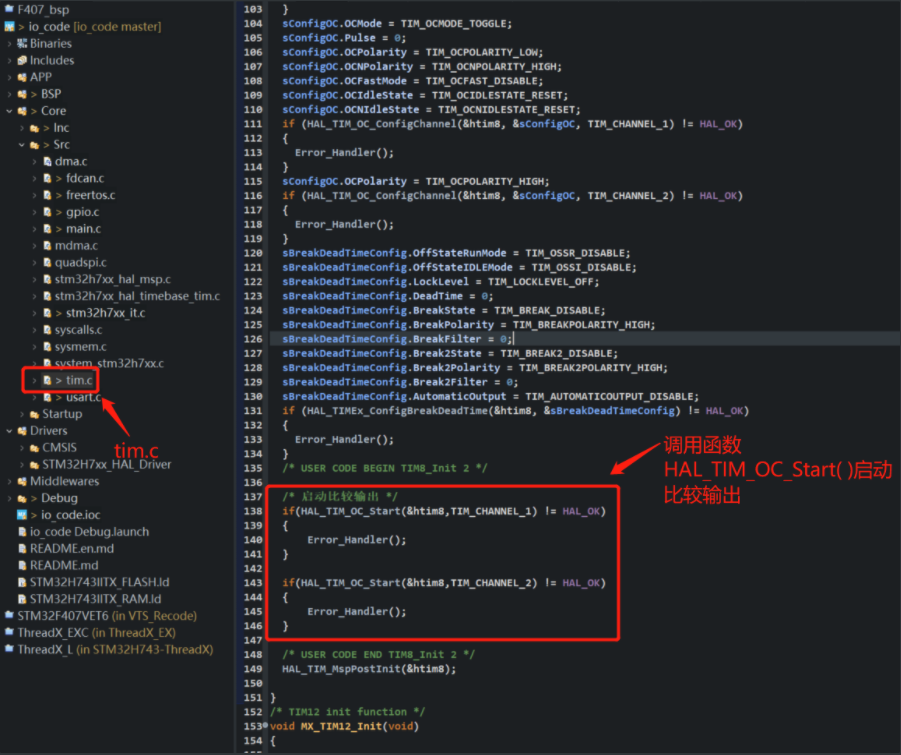Click the main.c file icon
901x755 pixels.
coord(47,229)
